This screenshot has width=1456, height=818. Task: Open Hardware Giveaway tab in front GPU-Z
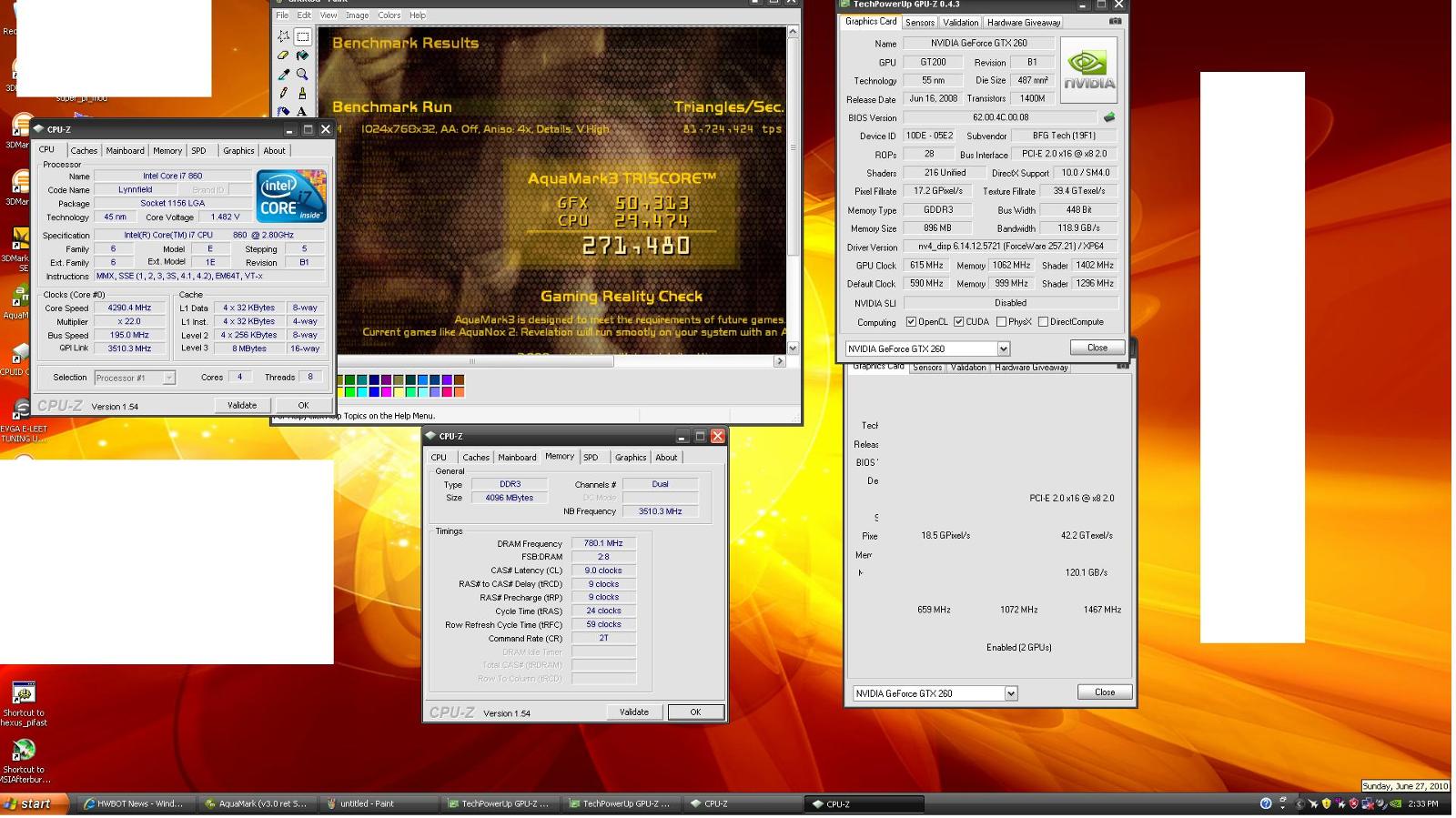click(x=1024, y=23)
